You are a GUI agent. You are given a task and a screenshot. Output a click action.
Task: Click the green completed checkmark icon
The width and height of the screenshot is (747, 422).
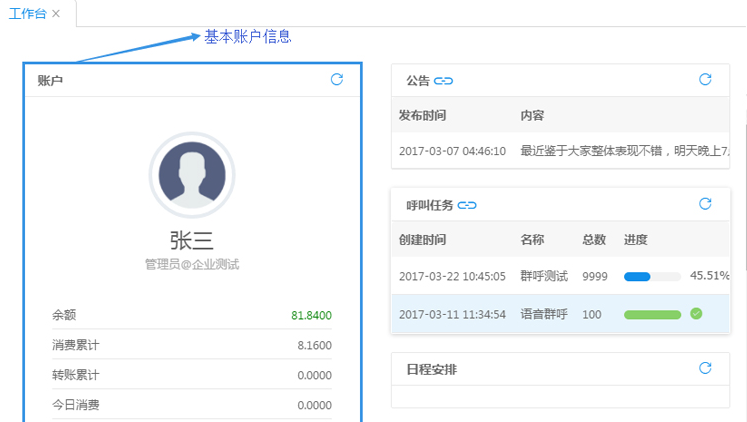click(x=696, y=314)
